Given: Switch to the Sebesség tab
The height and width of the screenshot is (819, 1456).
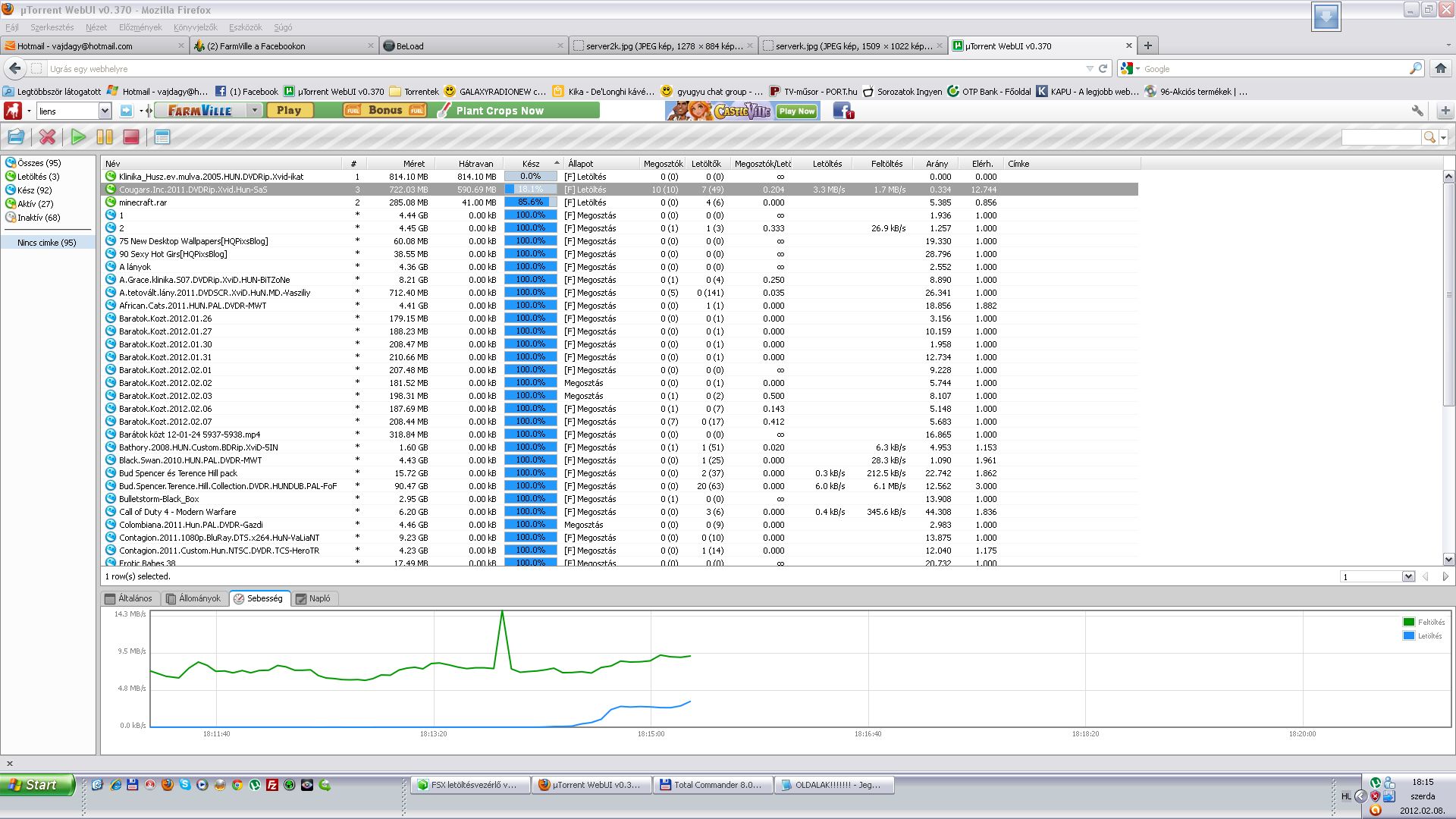Looking at the screenshot, I should (x=259, y=598).
